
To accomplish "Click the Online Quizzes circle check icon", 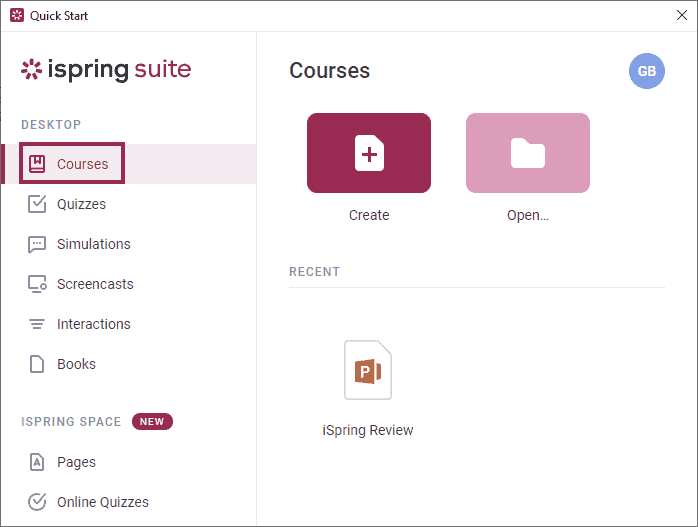I will coord(37,502).
